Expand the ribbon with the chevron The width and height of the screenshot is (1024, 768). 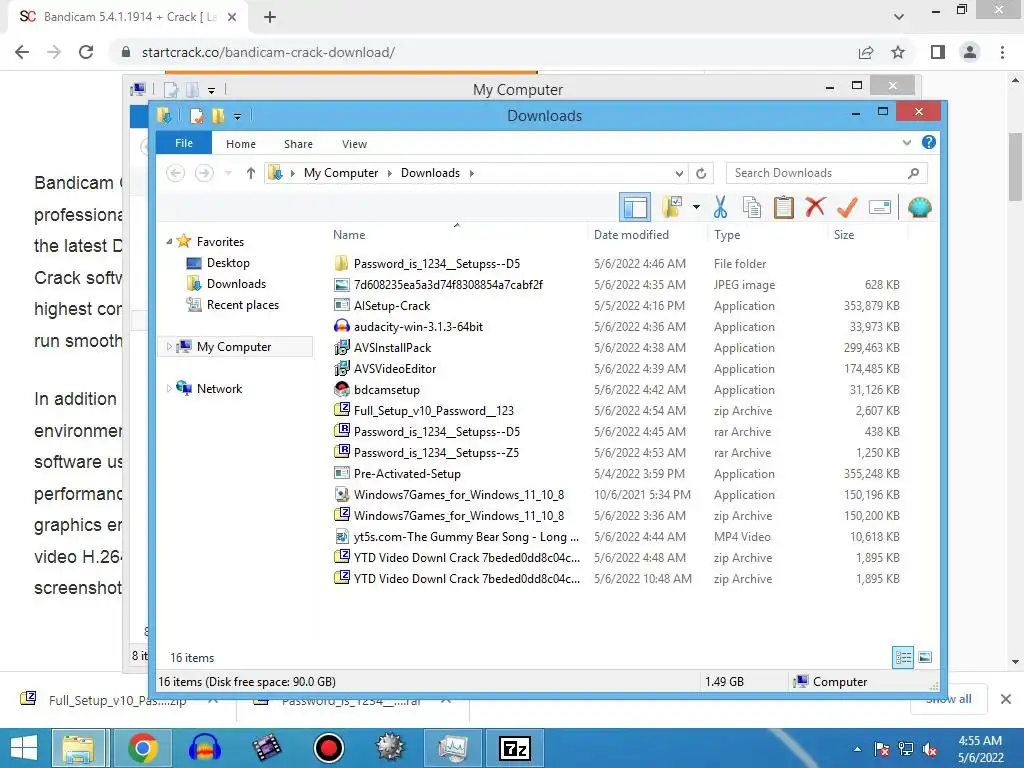(x=906, y=142)
